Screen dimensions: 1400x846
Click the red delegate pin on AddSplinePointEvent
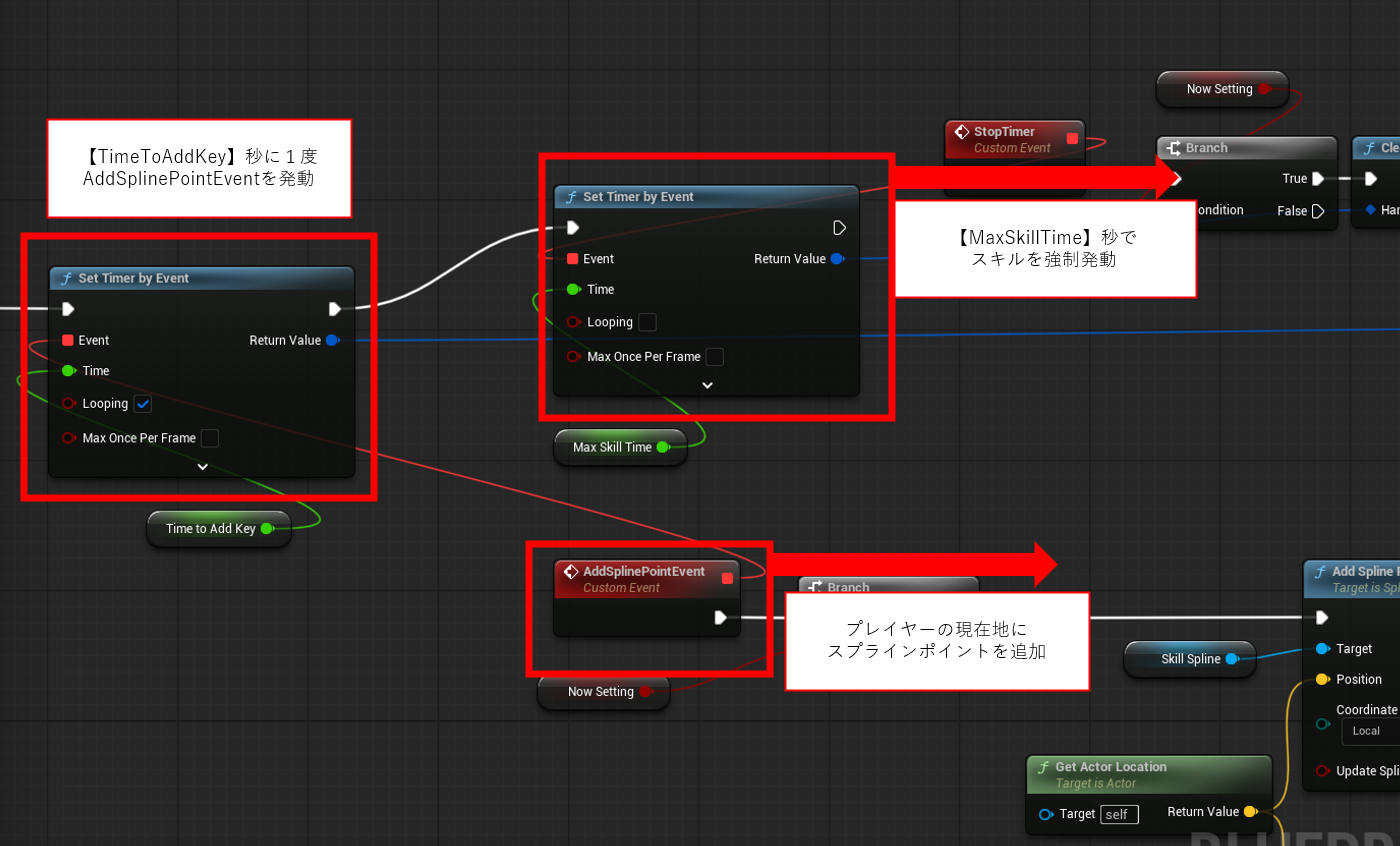click(x=727, y=578)
